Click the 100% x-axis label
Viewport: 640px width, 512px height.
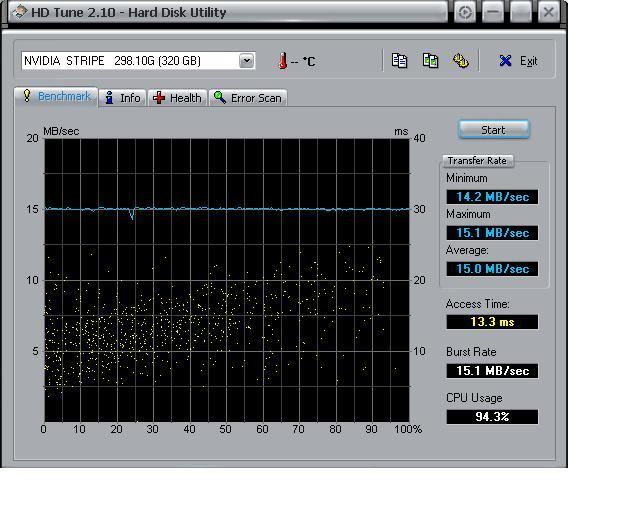point(408,429)
